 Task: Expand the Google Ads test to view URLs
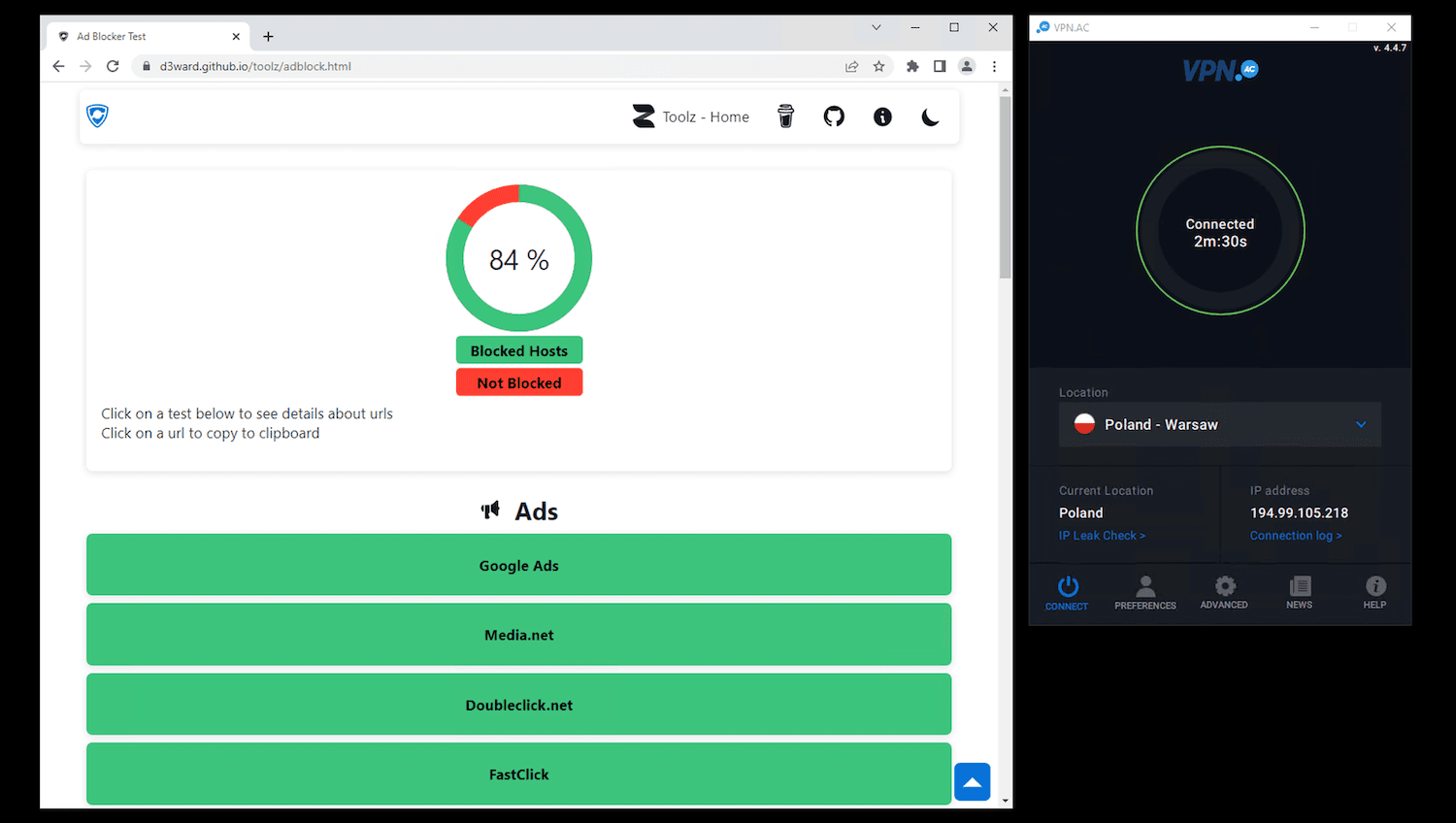tap(518, 565)
